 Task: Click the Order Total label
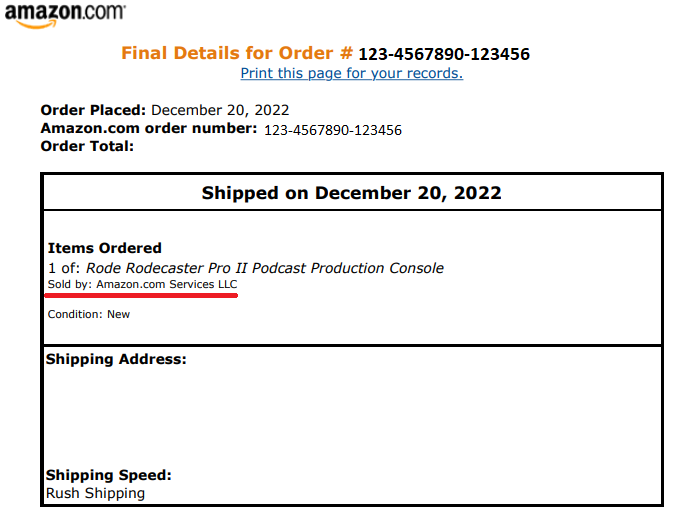87,146
